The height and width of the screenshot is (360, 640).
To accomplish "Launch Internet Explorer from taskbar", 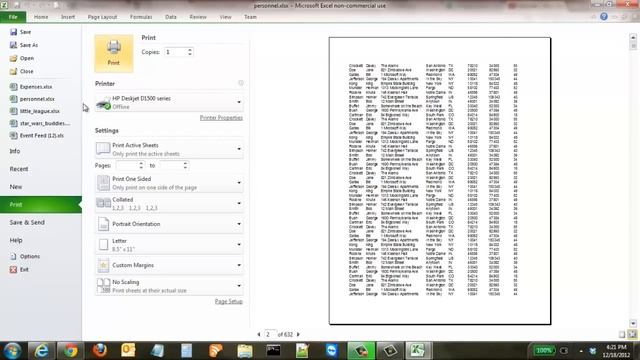I will coord(41,351).
